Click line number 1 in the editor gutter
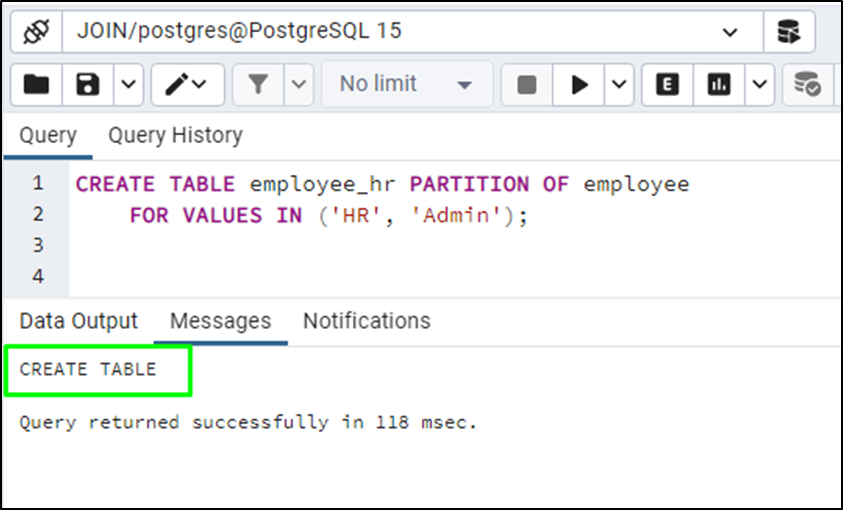This screenshot has width=843, height=510. 38,184
